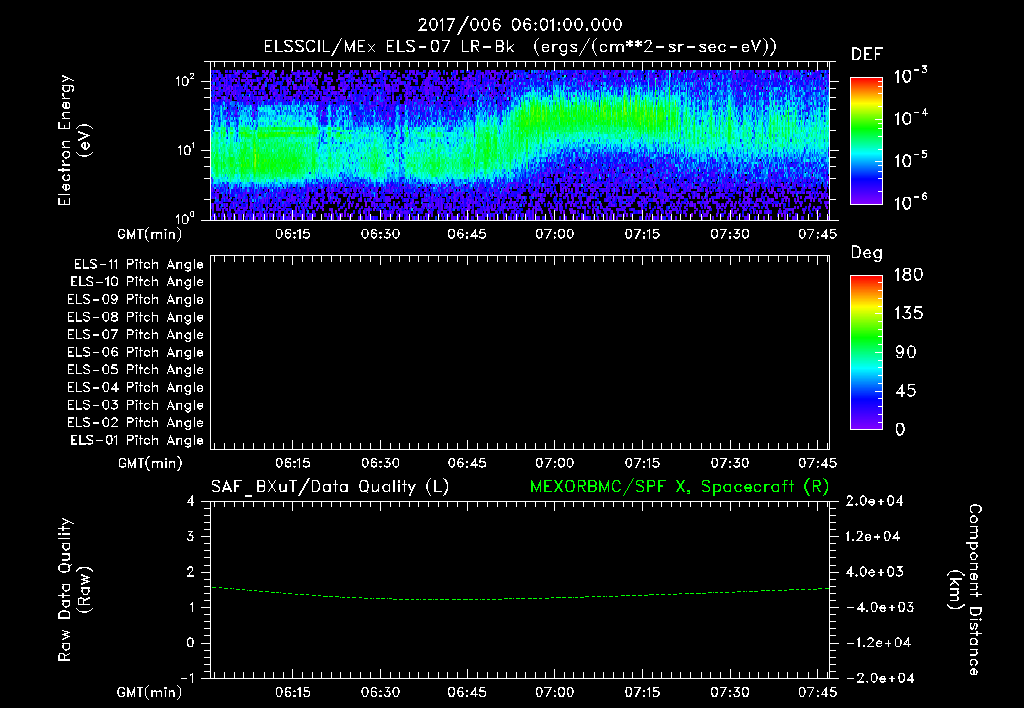Click the DEF color scale bar
1024x708 pixels.
point(866,140)
